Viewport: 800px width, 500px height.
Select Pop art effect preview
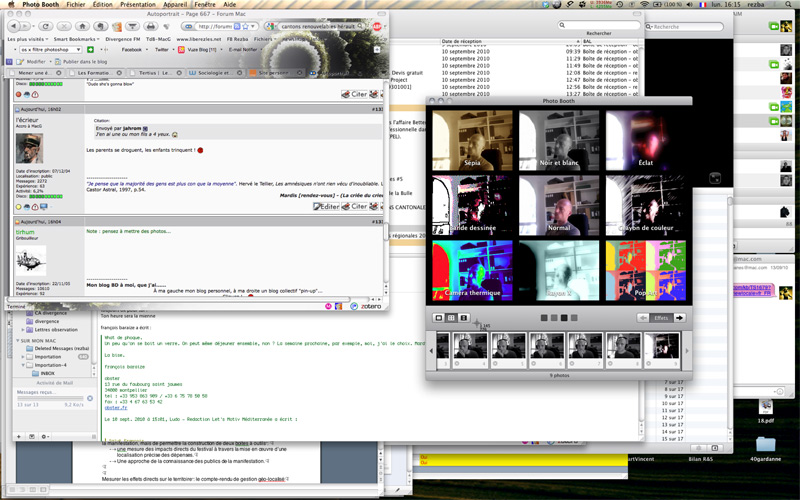pos(646,270)
